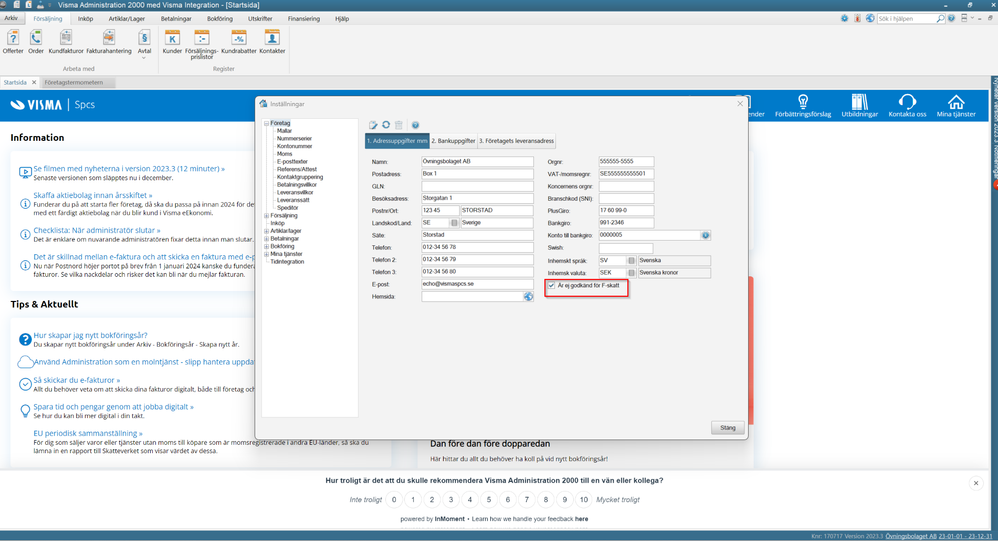Open 'EU periodisk sammanställning' link
998x541 pixels.
[x=88, y=433]
